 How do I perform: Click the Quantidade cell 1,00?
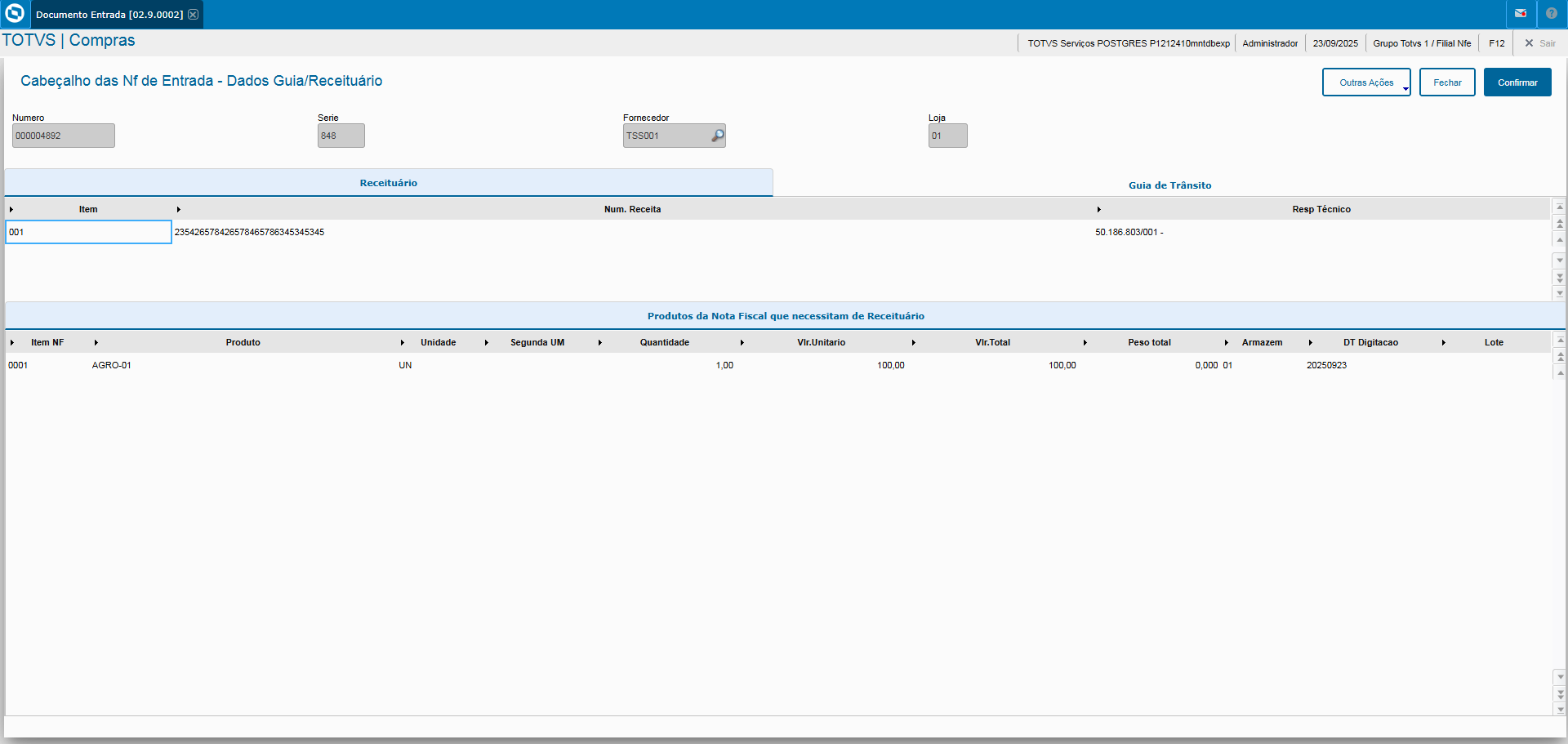tap(724, 365)
